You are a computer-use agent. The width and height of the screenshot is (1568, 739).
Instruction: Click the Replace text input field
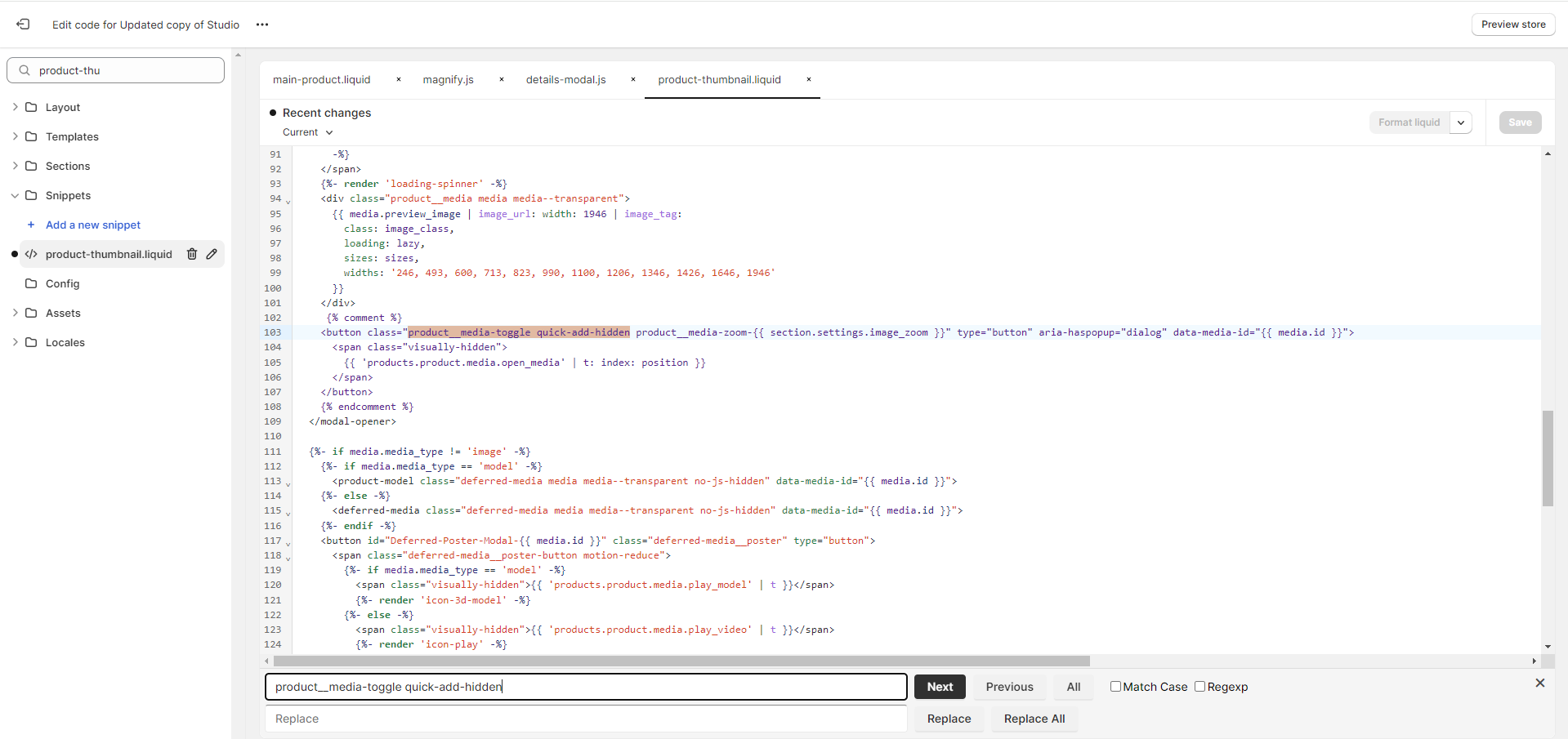click(586, 719)
